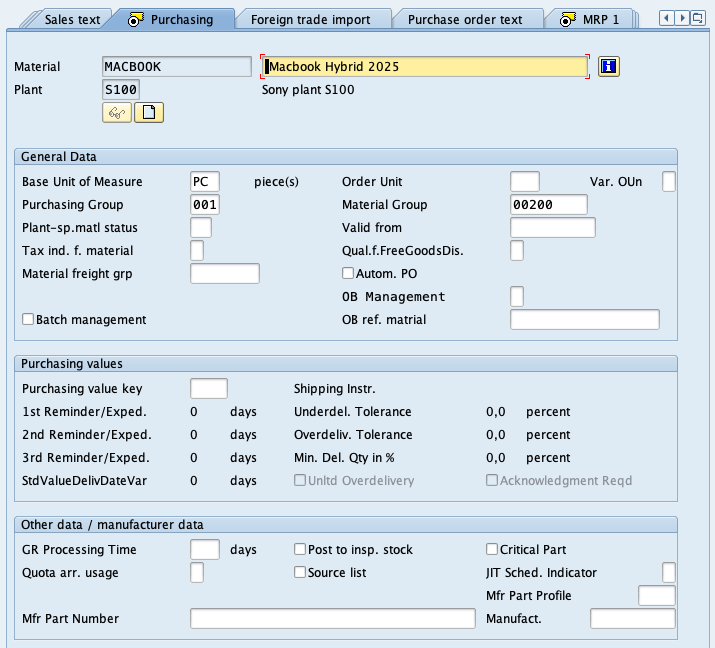The image size is (715, 648).
Task: Switch to the Sales text tab
Action: pyautogui.click(x=72, y=20)
